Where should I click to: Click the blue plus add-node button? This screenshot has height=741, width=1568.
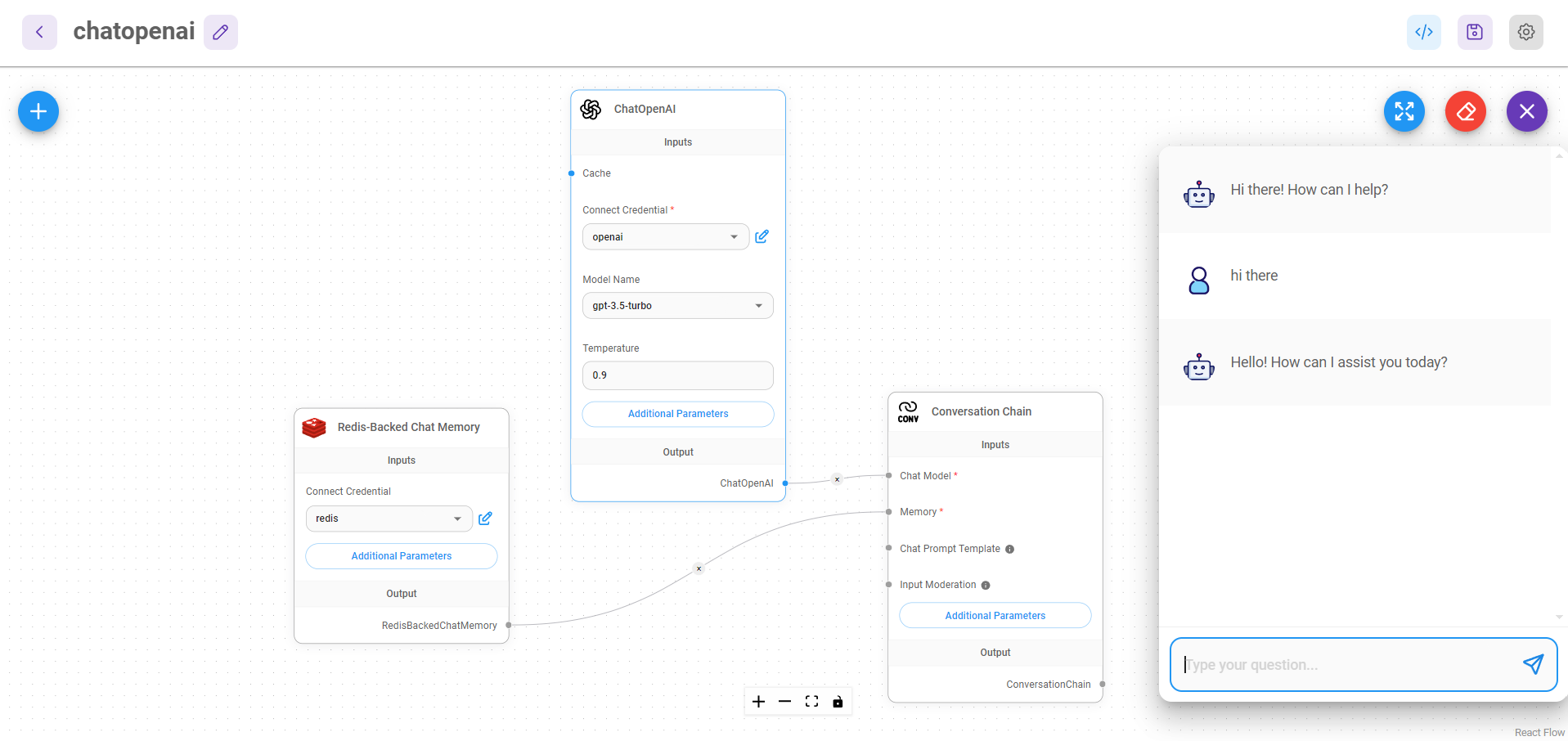point(38,111)
